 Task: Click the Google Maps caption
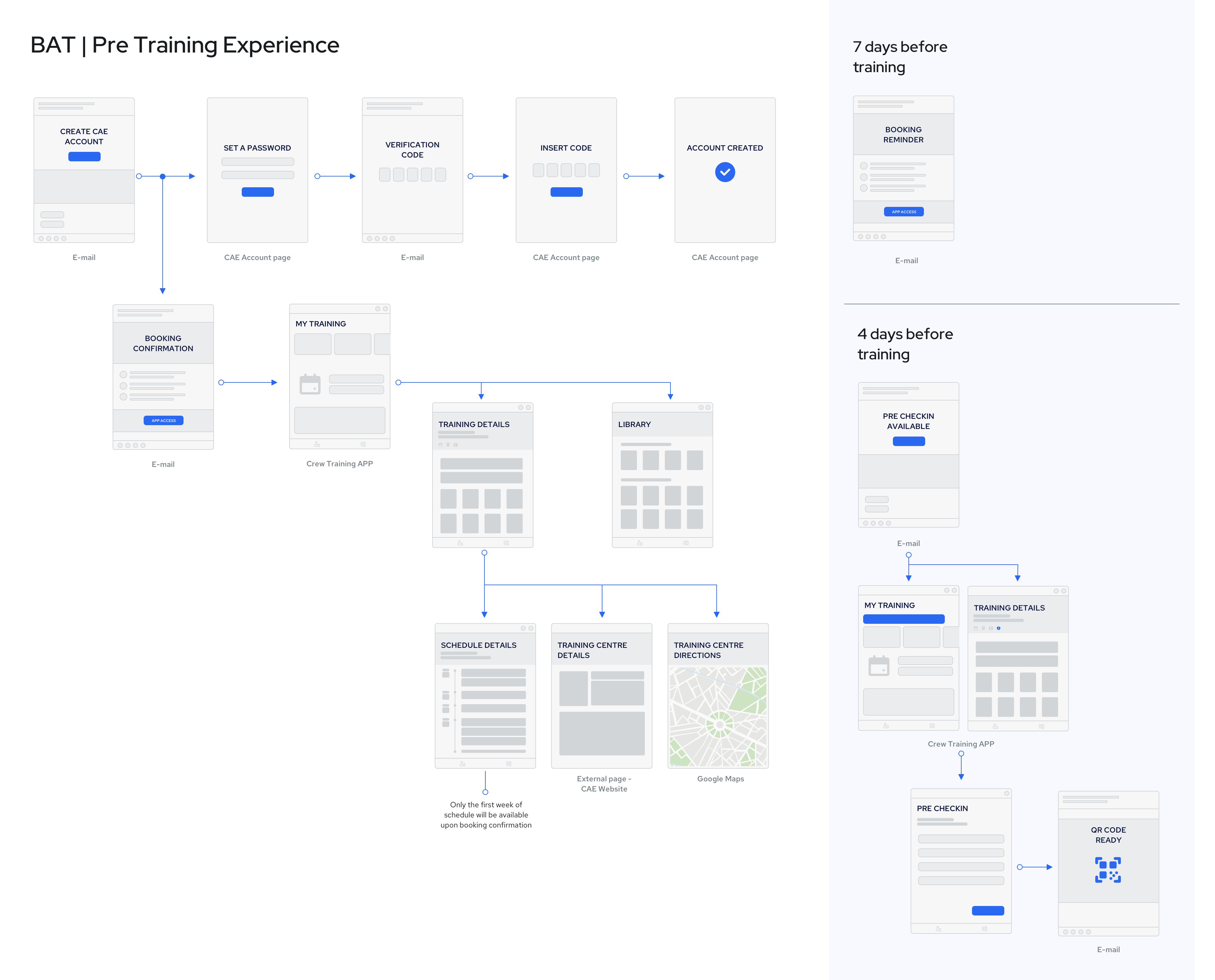[x=720, y=778]
